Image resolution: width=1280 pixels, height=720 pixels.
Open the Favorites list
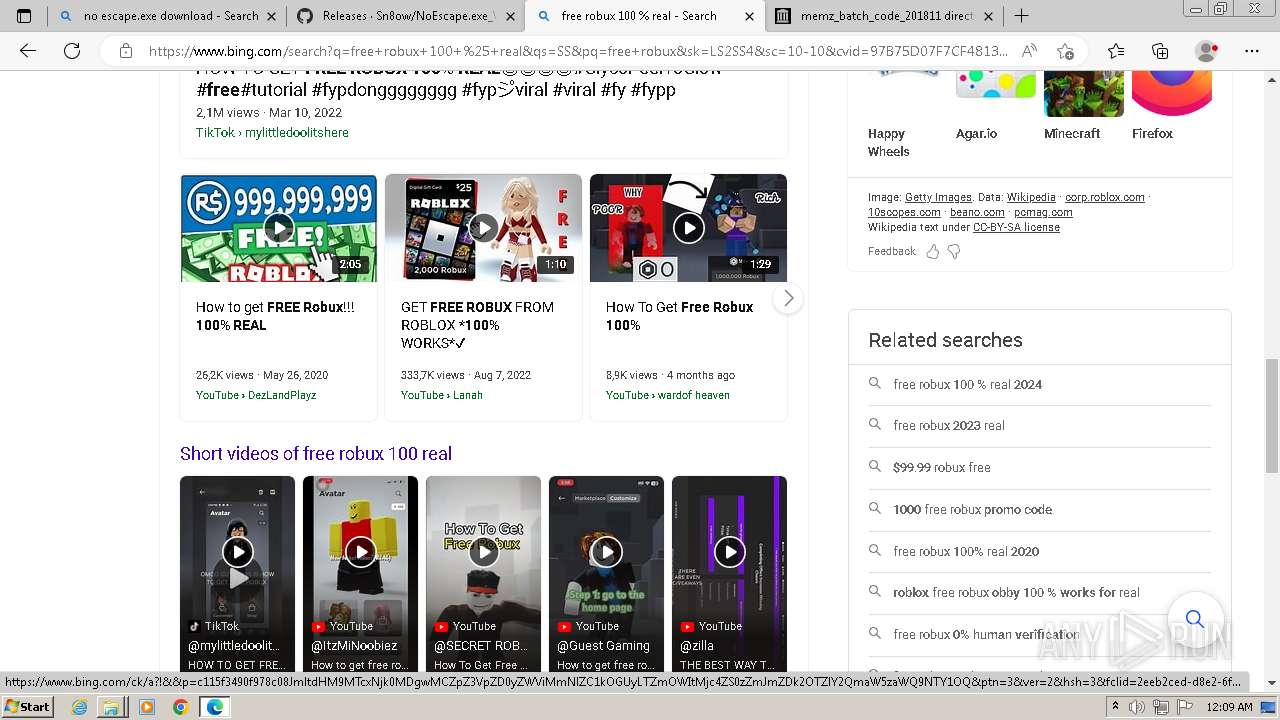(1116, 51)
